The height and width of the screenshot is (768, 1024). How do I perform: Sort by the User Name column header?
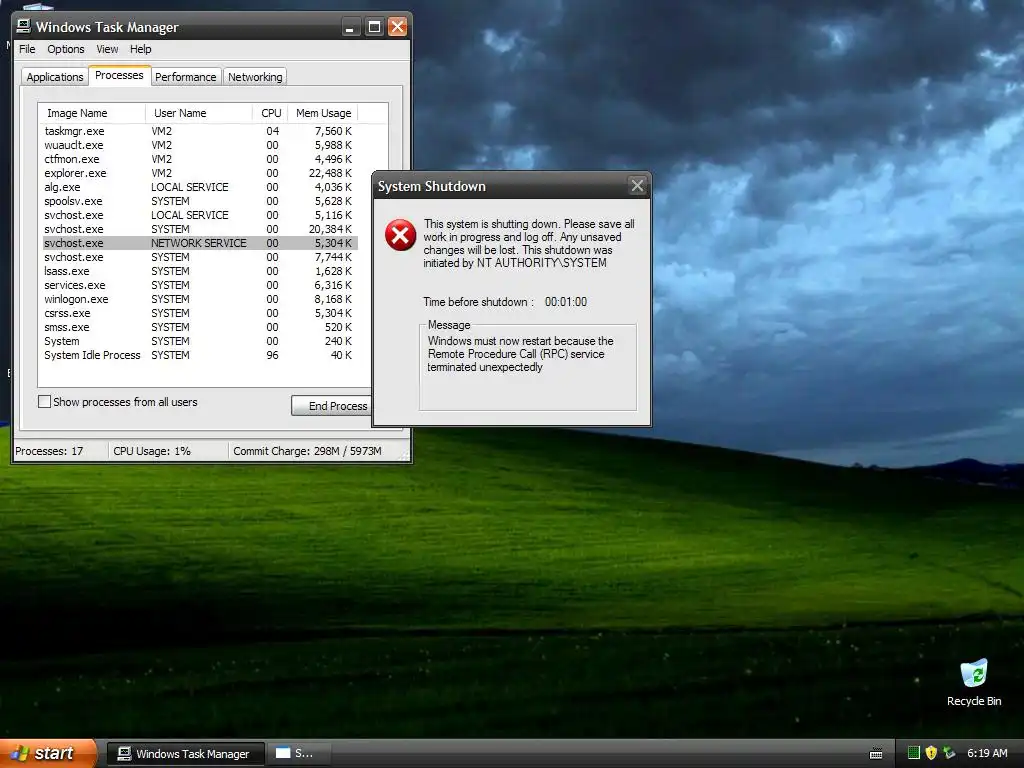point(199,113)
